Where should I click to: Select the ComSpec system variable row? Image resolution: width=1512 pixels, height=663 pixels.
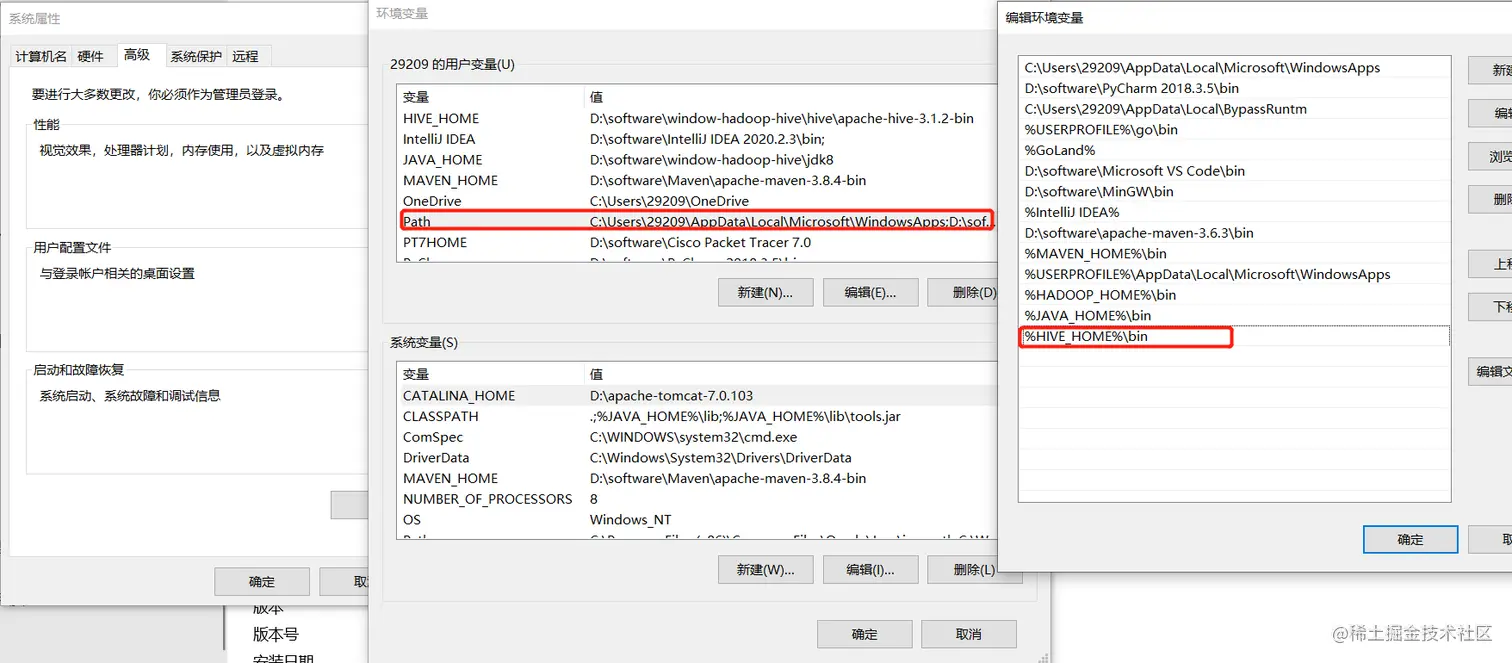click(x=697, y=437)
